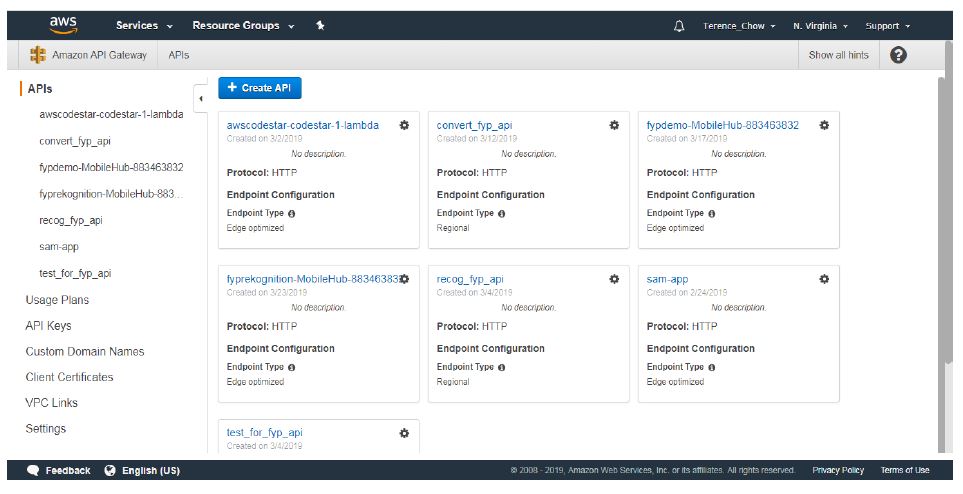The height and width of the screenshot is (494, 963).
Task: Open the Support dropdown menu
Action: tap(887, 26)
